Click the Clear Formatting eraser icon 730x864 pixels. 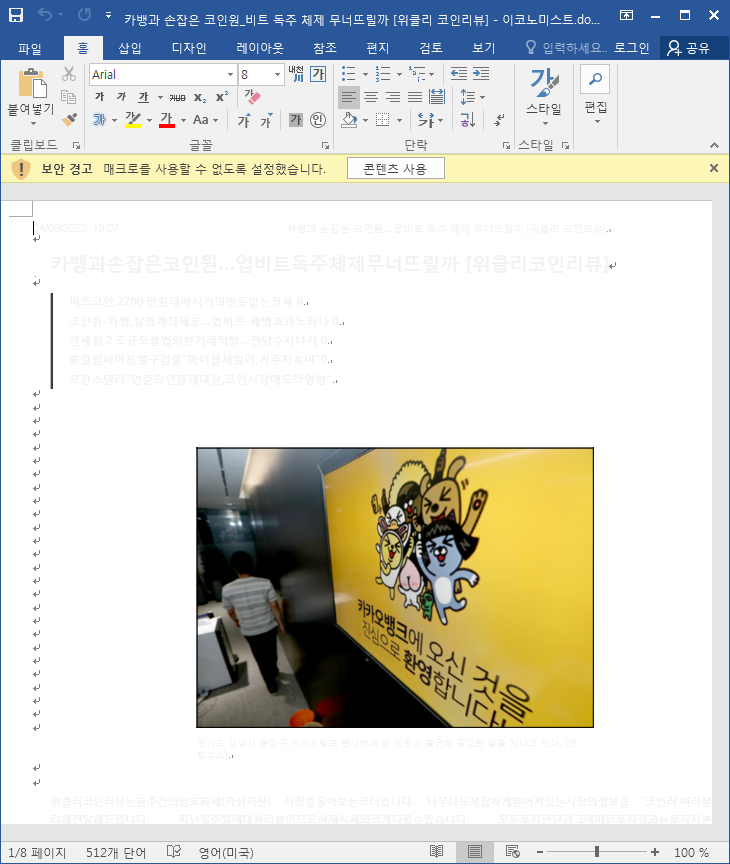point(252,97)
